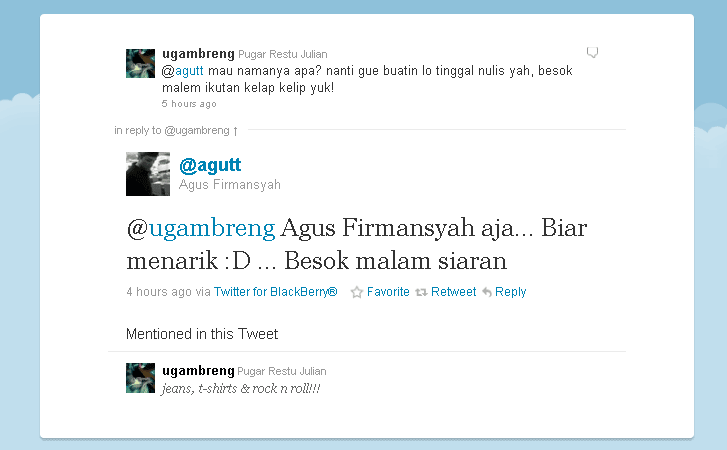Click the 5 hours ago timestamp
Image resolution: width=727 pixels, height=450 pixels.
pyautogui.click(x=189, y=104)
